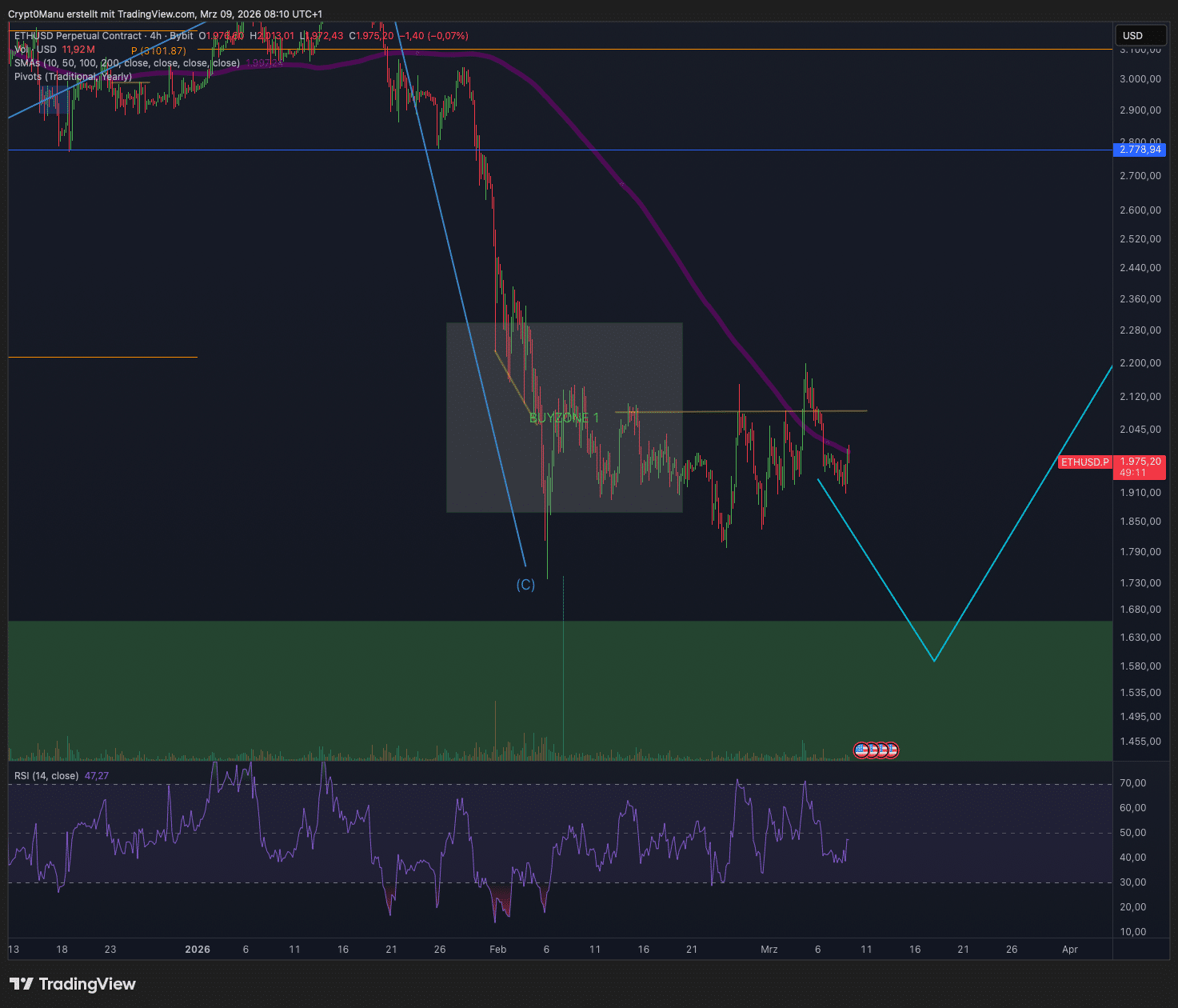The image size is (1178, 1008).
Task: Click the green support zone area
Action: [560, 690]
